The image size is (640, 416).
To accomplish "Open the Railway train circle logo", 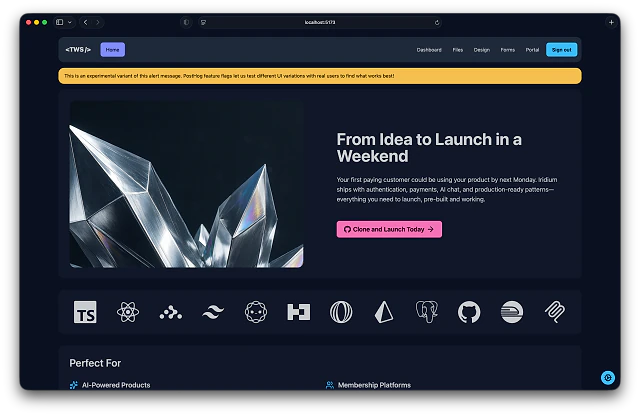I will tap(512, 312).
